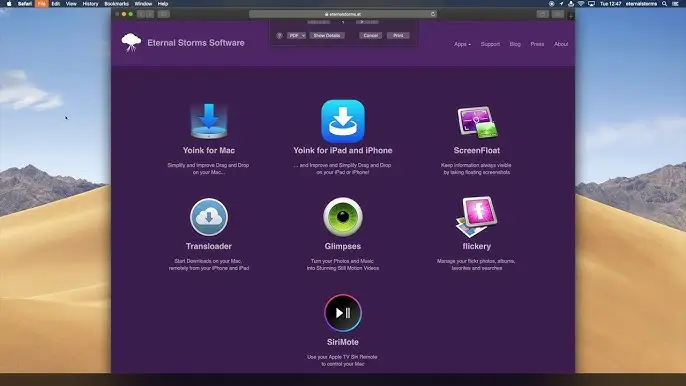Show Safari's tab overview button
The height and width of the screenshot is (386, 686).
point(557,14)
